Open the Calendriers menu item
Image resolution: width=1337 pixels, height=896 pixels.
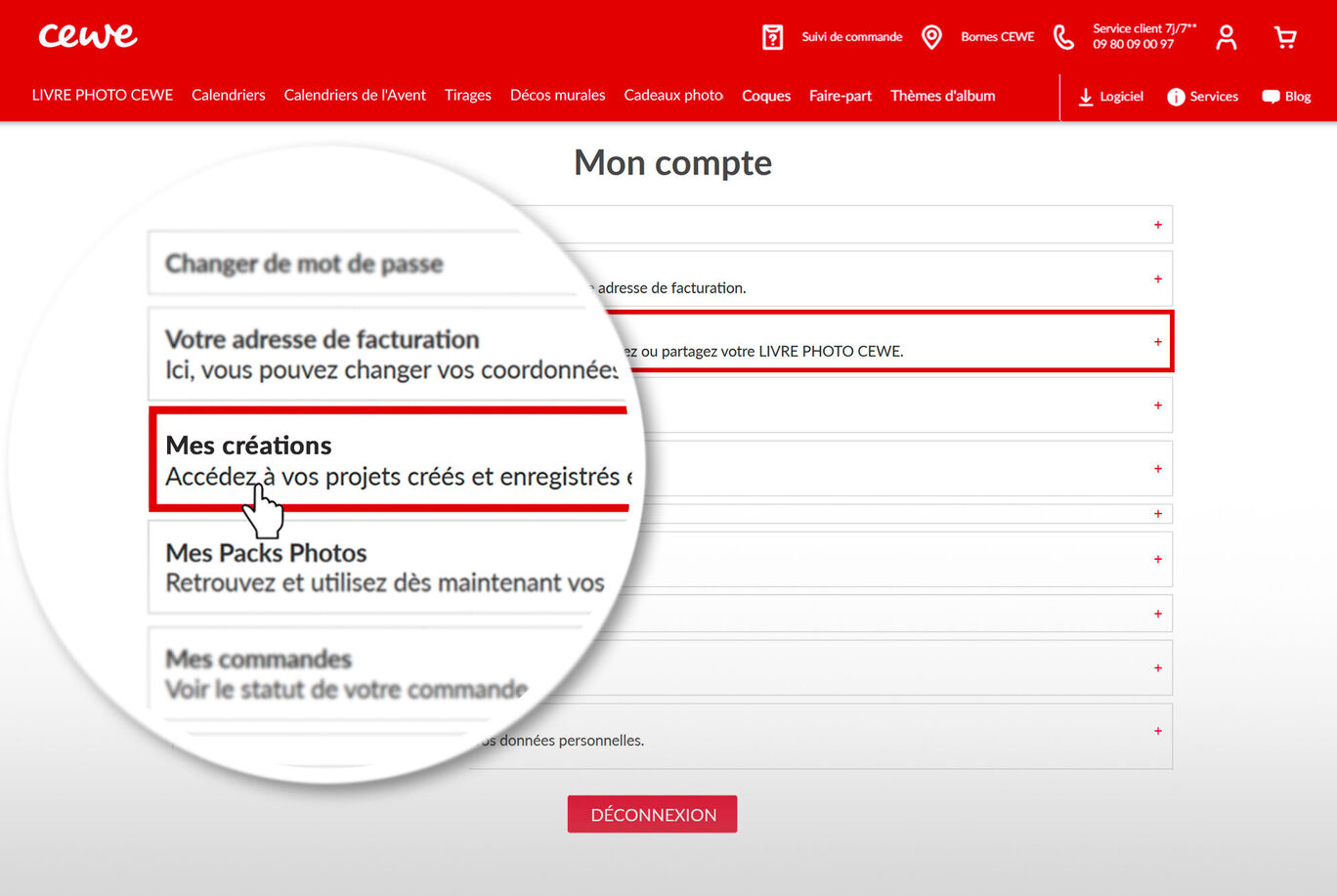(228, 95)
